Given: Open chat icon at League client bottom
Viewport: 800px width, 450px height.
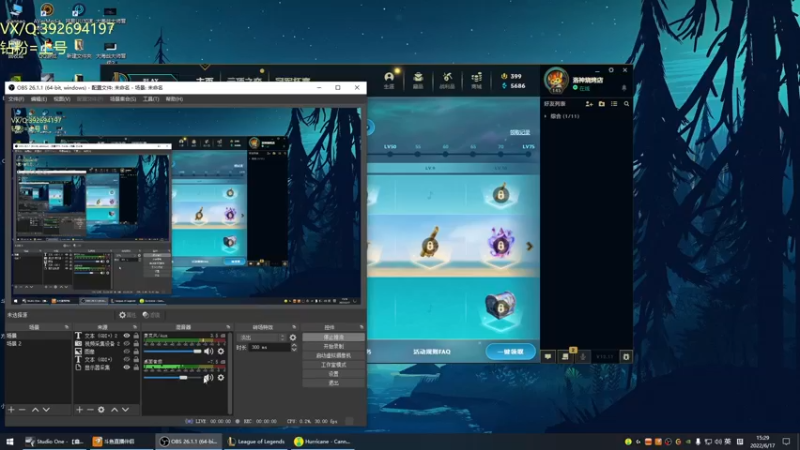Looking at the screenshot, I should (548, 357).
